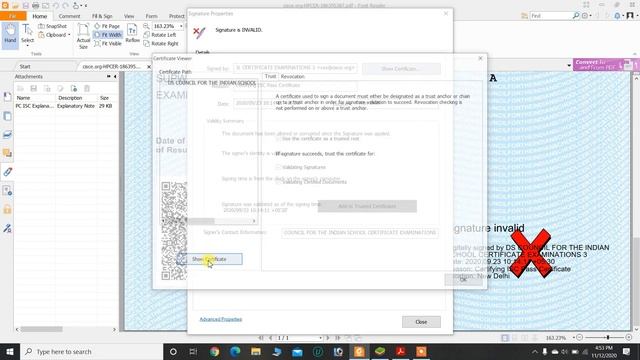Open the Fill & Sign tab
Viewport: 640px width, 360px height.
[x=102, y=16]
